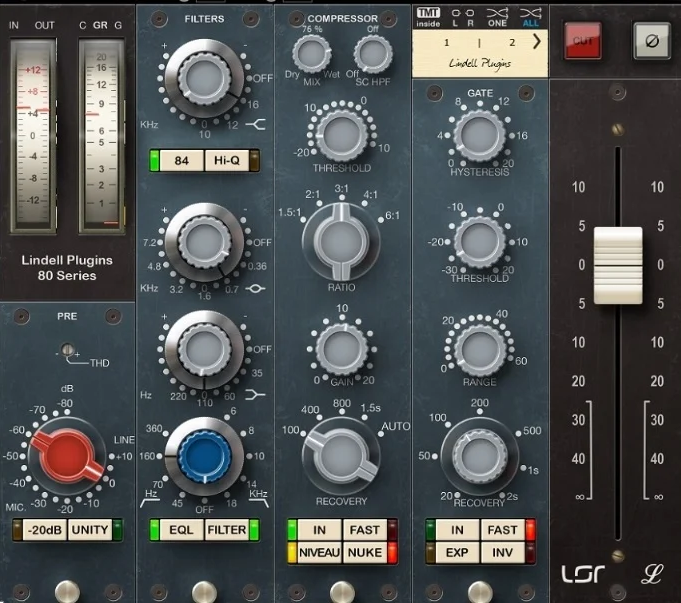Click the TMT inside icon

[428, 17]
